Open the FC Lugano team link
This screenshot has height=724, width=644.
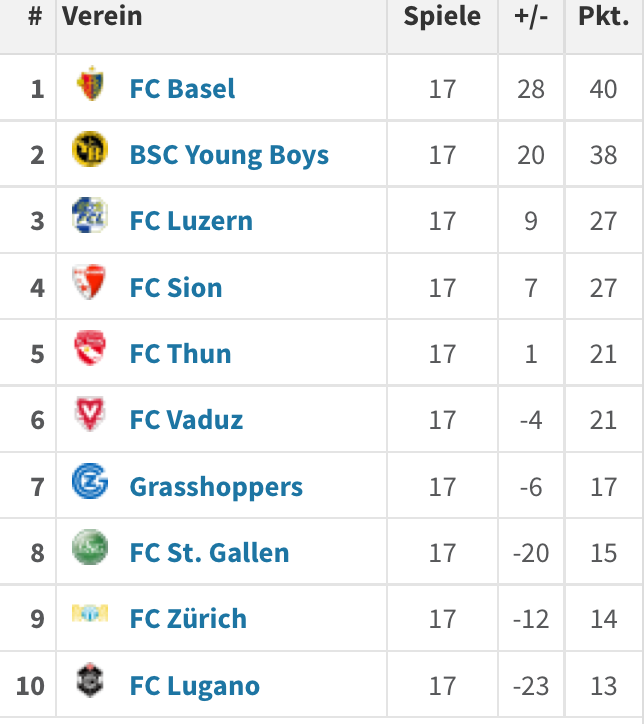[x=195, y=686]
